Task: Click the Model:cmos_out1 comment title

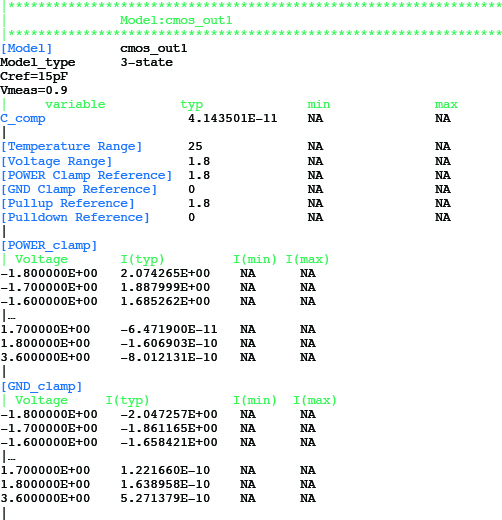Action: pos(176,20)
